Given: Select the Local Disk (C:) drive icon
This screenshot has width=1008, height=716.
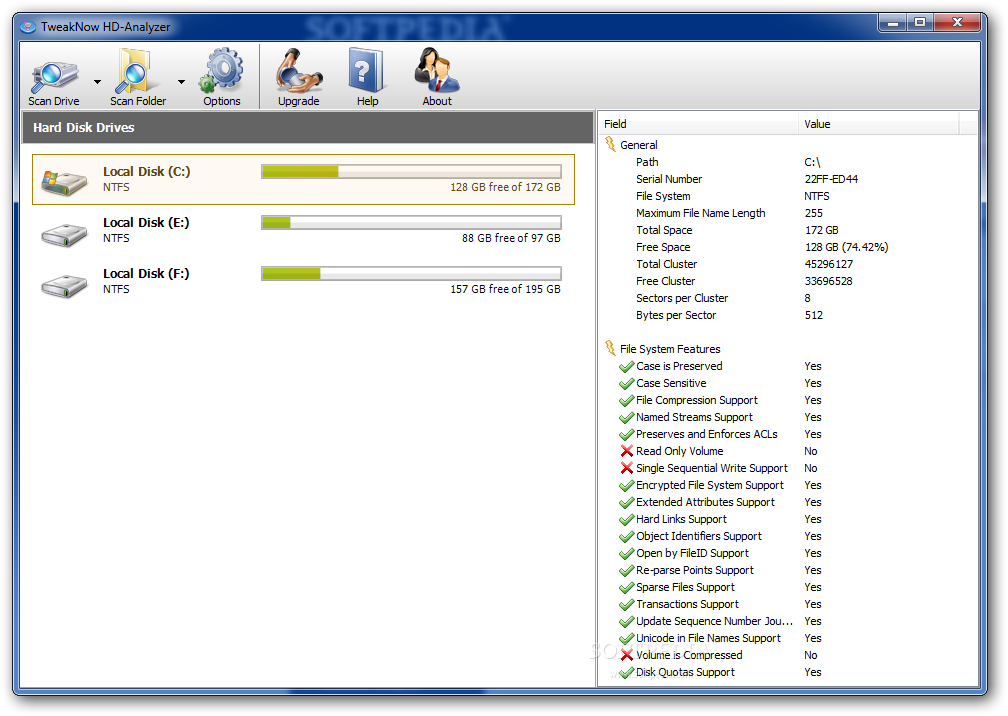Looking at the screenshot, I should coord(64,182).
